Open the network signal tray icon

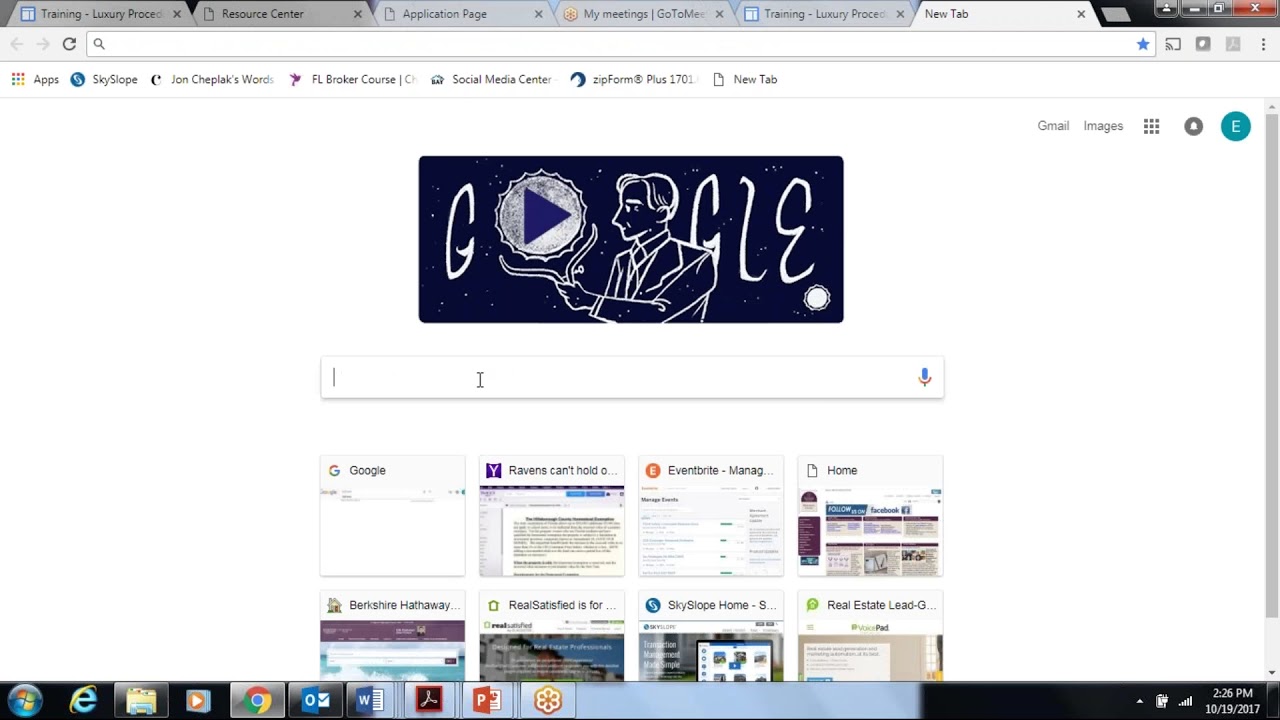click(x=1186, y=701)
